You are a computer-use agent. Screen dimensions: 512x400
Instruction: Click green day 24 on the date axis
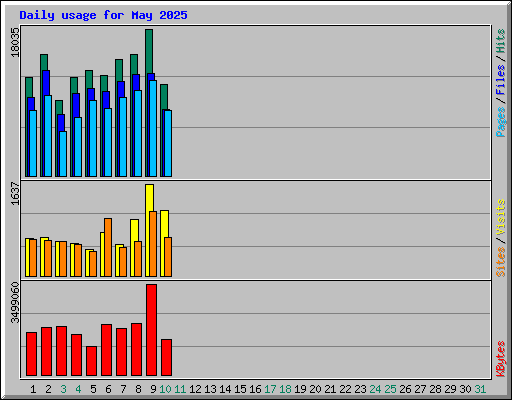[x=375, y=389]
